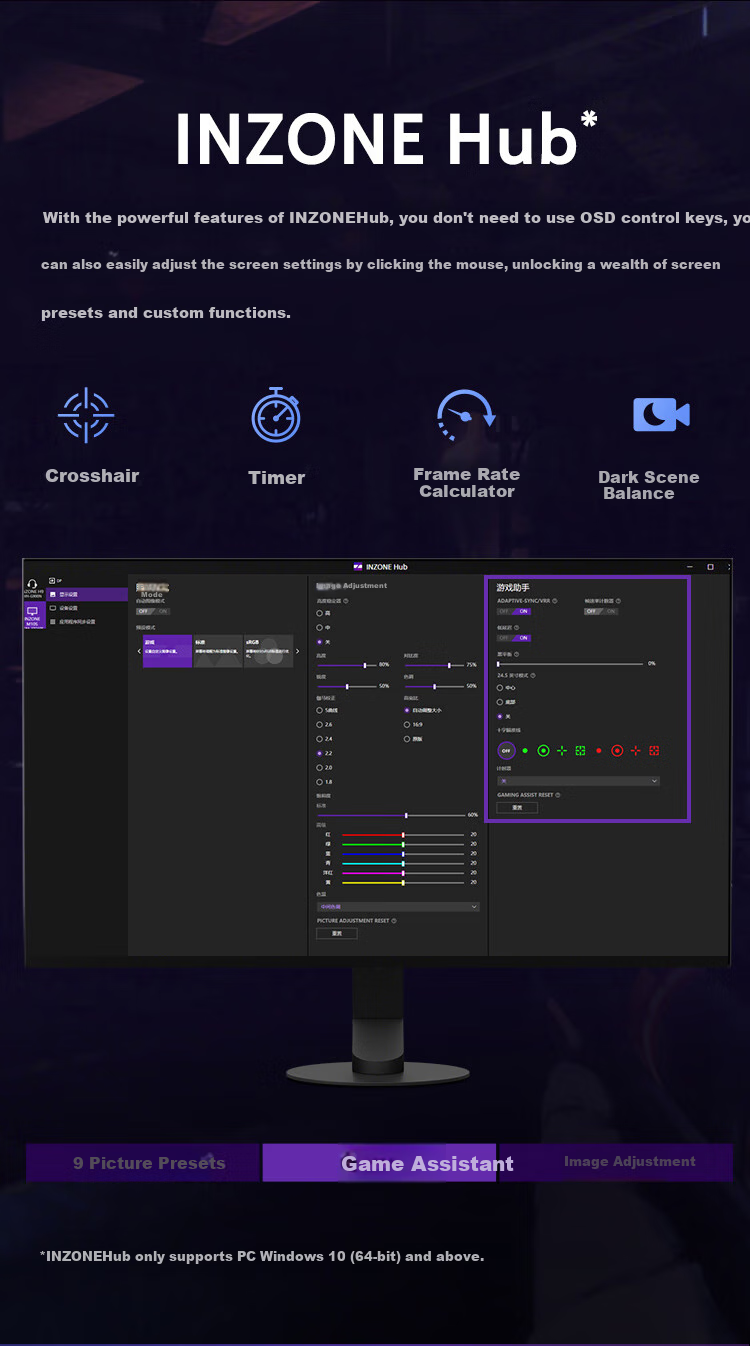This screenshot has height=1346, width=750.
Task: Open the color temperature dropdown above PICTURE ADJUSTMENT RESET
Action: click(398, 906)
